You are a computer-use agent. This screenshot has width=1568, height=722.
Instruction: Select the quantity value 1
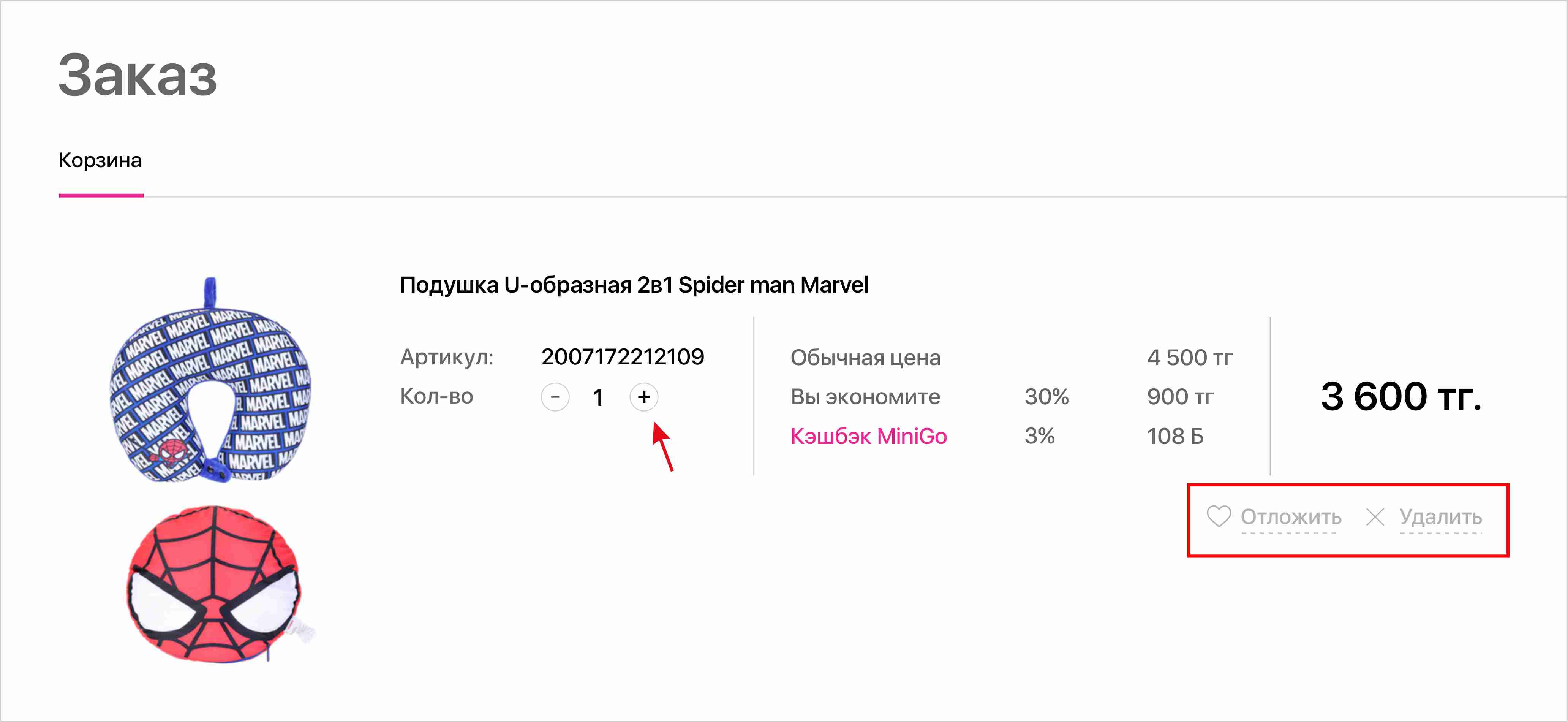[x=598, y=397]
